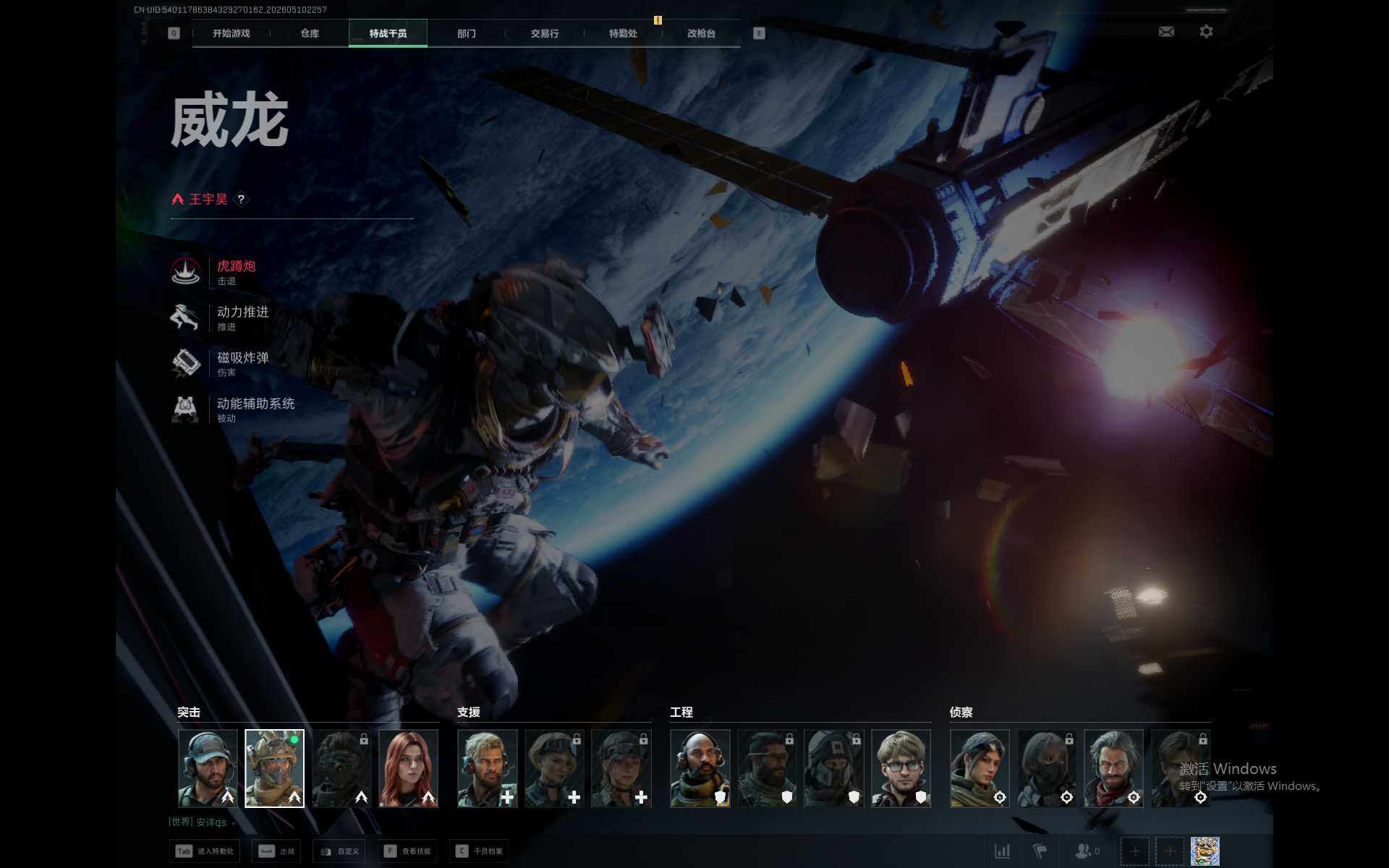This screenshot has width=1389, height=868.
Task: Select the Engineer operator wearing glasses
Action: [901, 768]
